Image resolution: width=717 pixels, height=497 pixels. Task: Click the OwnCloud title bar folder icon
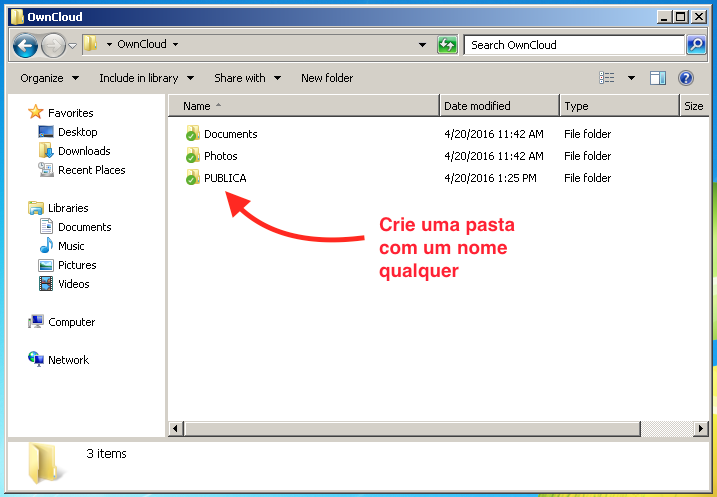[x=17, y=17]
